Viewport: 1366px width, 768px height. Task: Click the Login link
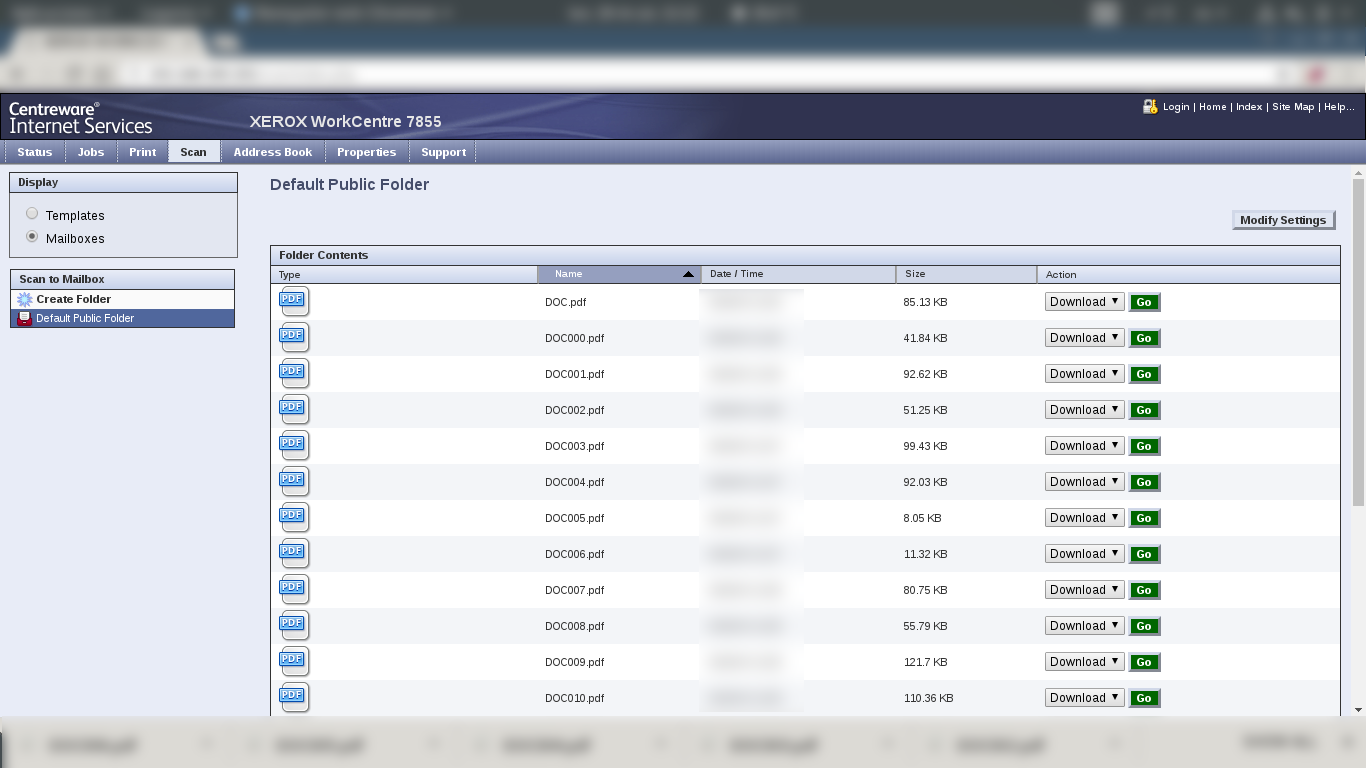(1176, 107)
